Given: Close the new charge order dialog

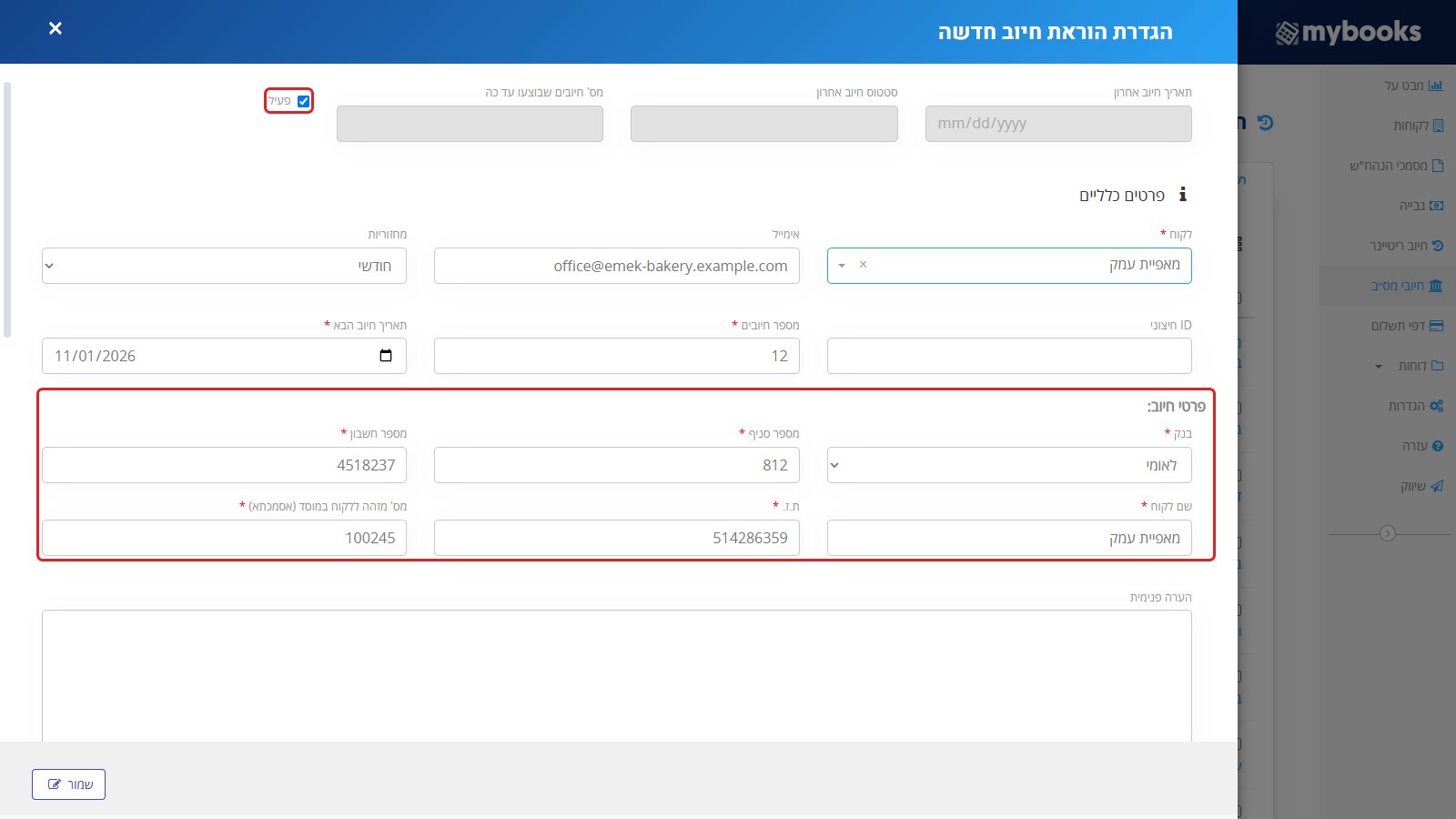Looking at the screenshot, I should (56, 28).
